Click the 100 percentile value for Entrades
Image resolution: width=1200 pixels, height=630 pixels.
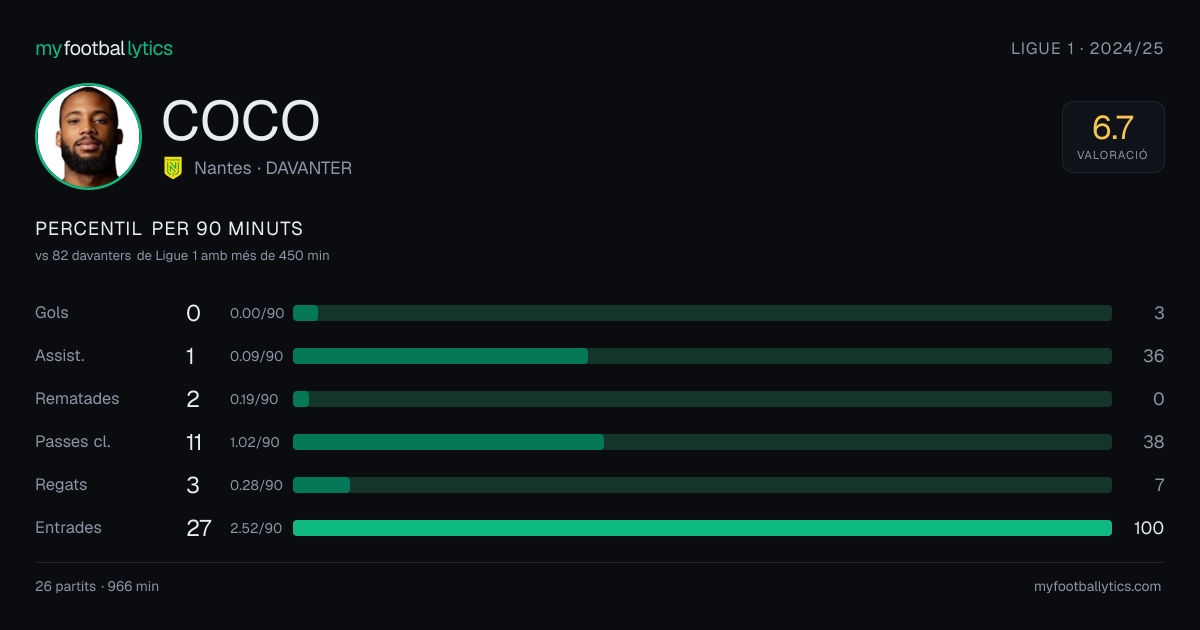pyautogui.click(x=1148, y=528)
